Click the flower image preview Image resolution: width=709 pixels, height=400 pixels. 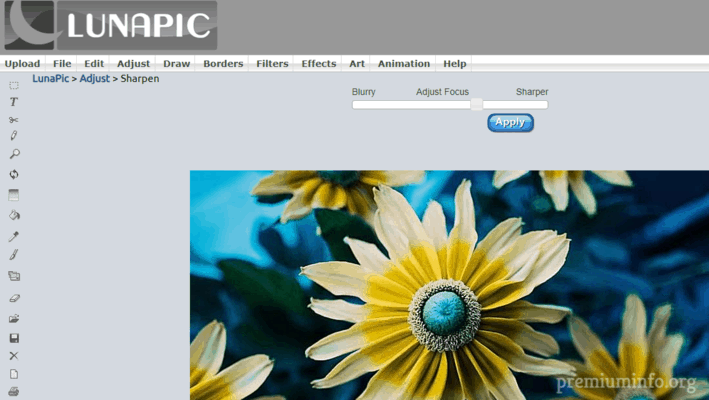449,285
